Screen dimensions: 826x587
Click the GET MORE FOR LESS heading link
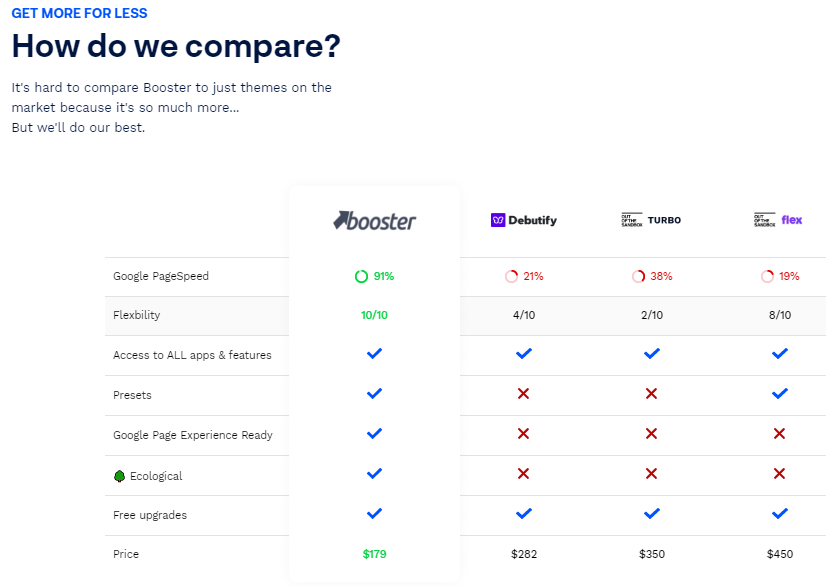click(x=79, y=13)
